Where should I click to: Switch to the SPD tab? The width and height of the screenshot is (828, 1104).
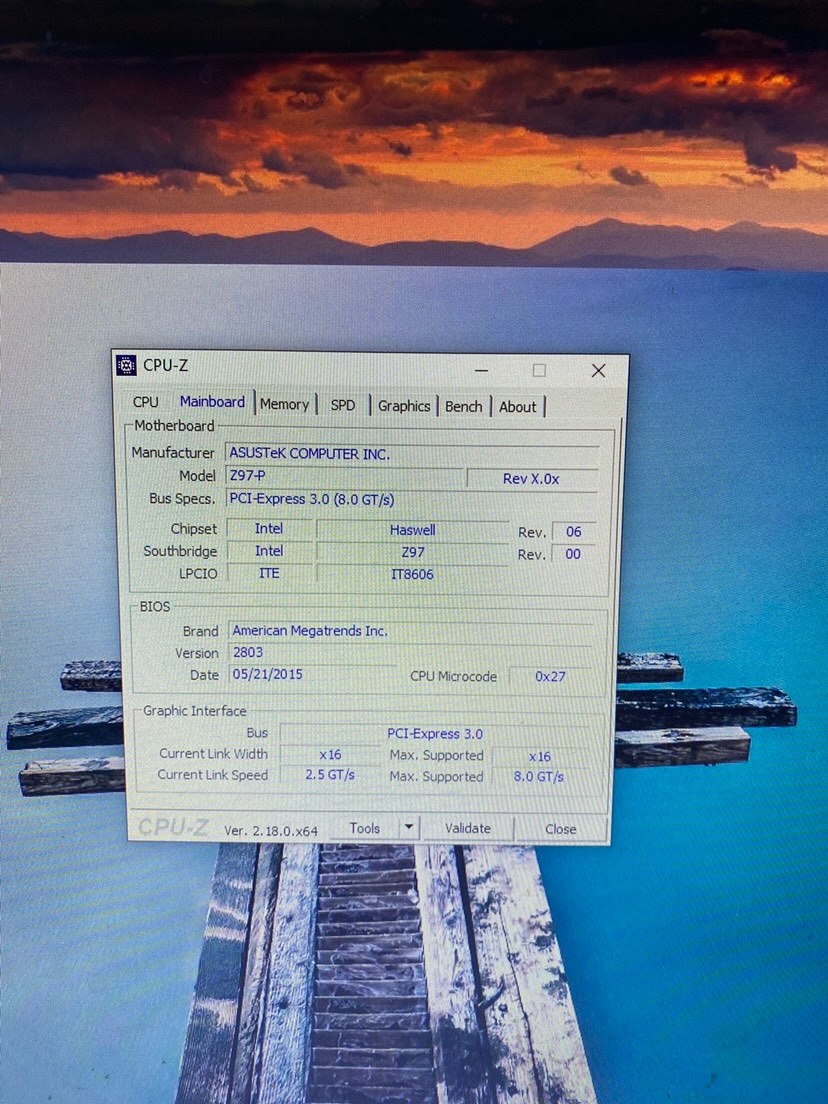coord(343,405)
